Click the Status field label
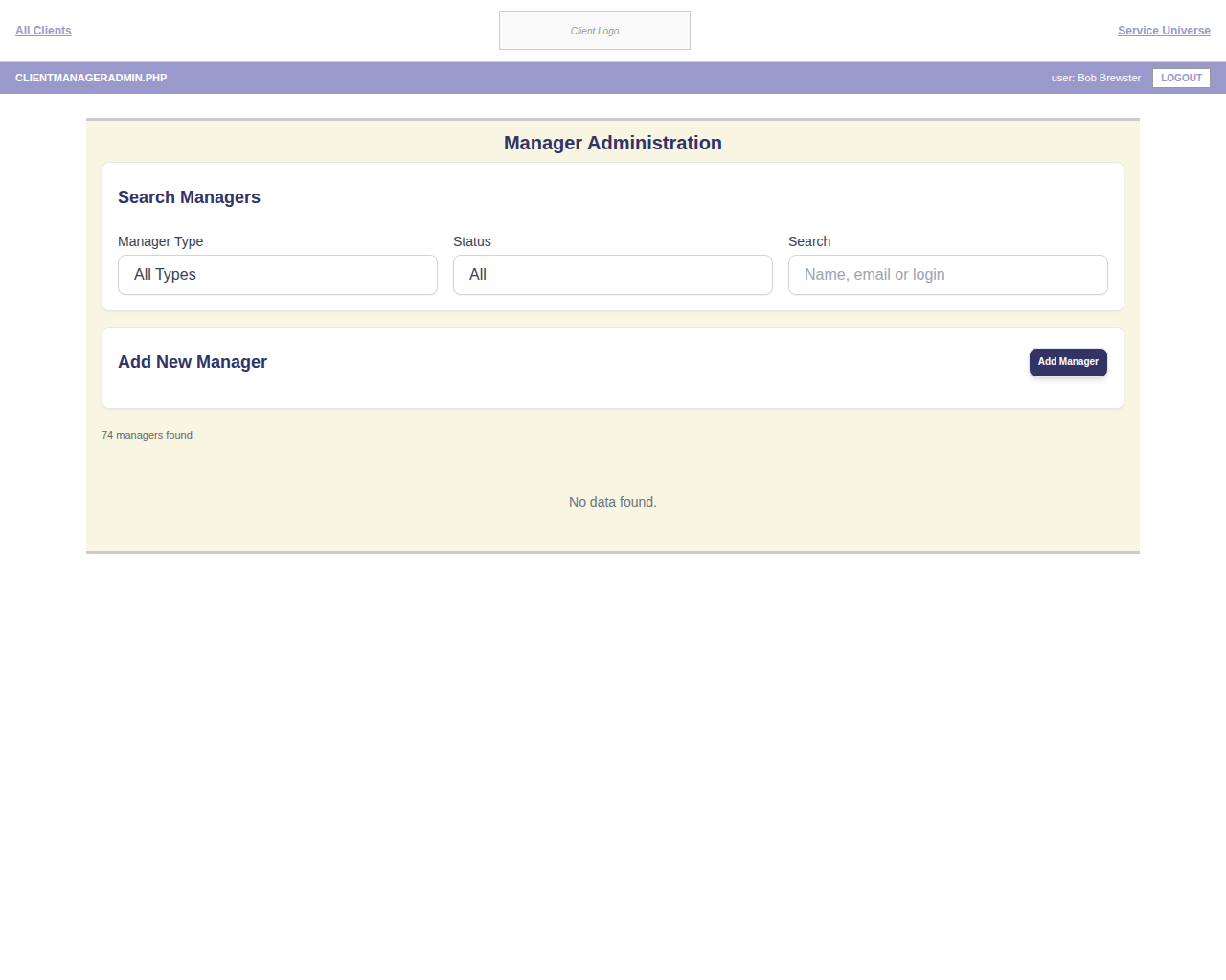Viewport: 1226px width, 980px height. point(472,241)
